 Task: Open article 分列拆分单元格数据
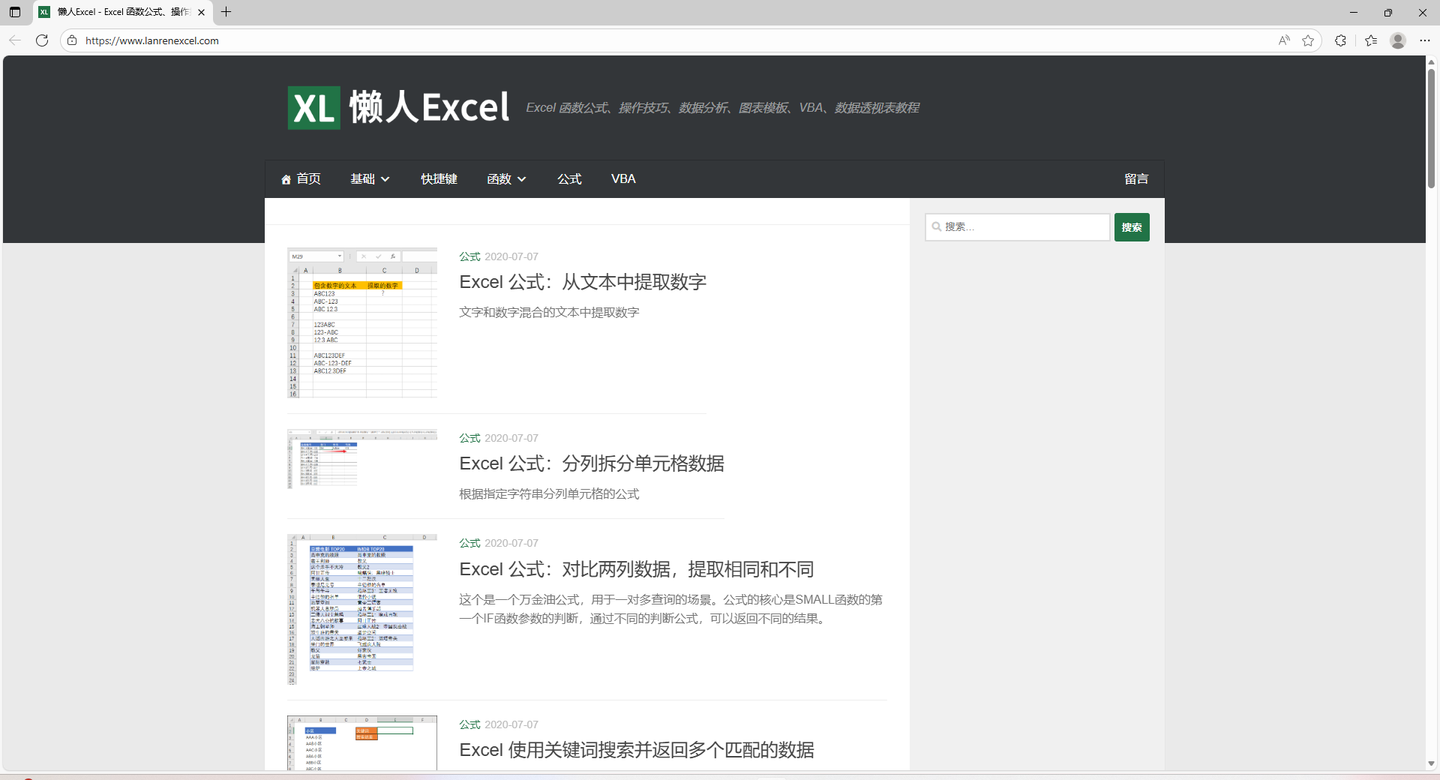[592, 464]
